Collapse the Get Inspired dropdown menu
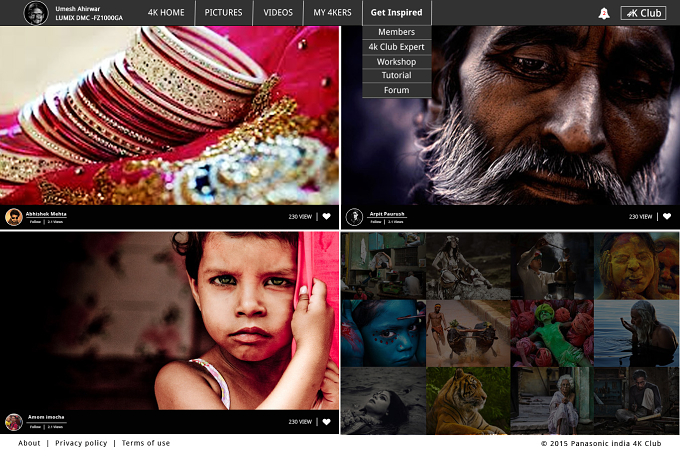 point(396,13)
